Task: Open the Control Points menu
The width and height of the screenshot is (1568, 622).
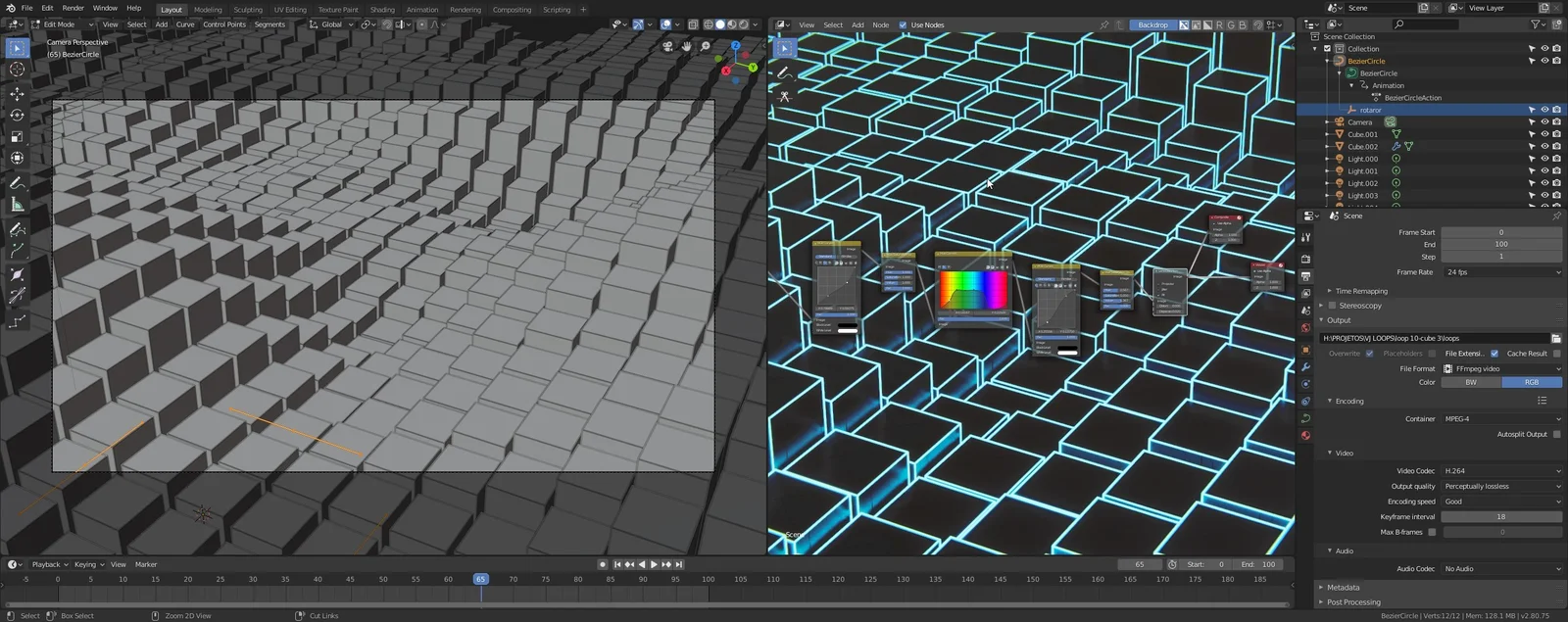Action: coord(224,24)
